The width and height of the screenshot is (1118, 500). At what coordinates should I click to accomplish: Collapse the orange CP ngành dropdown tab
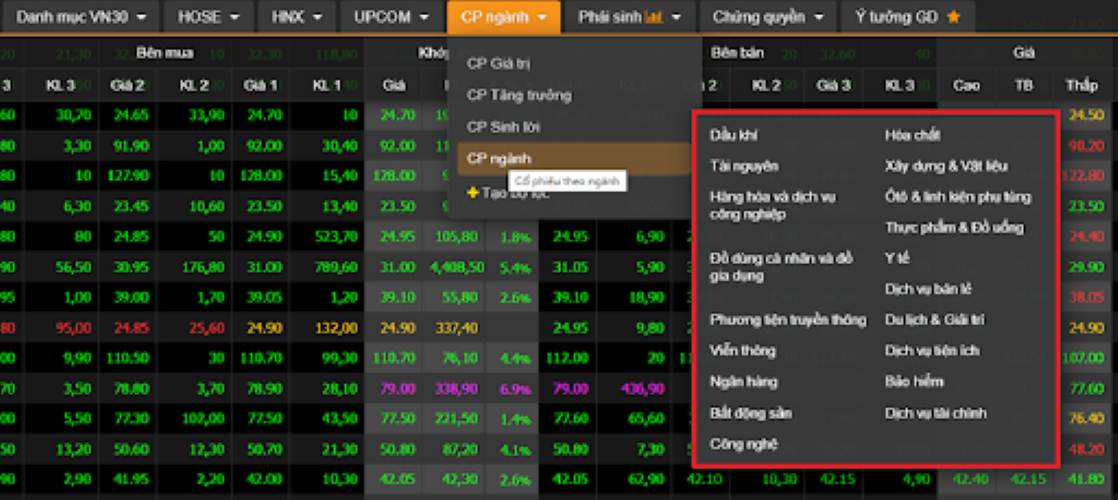pyautogui.click(x=504, y=17)
